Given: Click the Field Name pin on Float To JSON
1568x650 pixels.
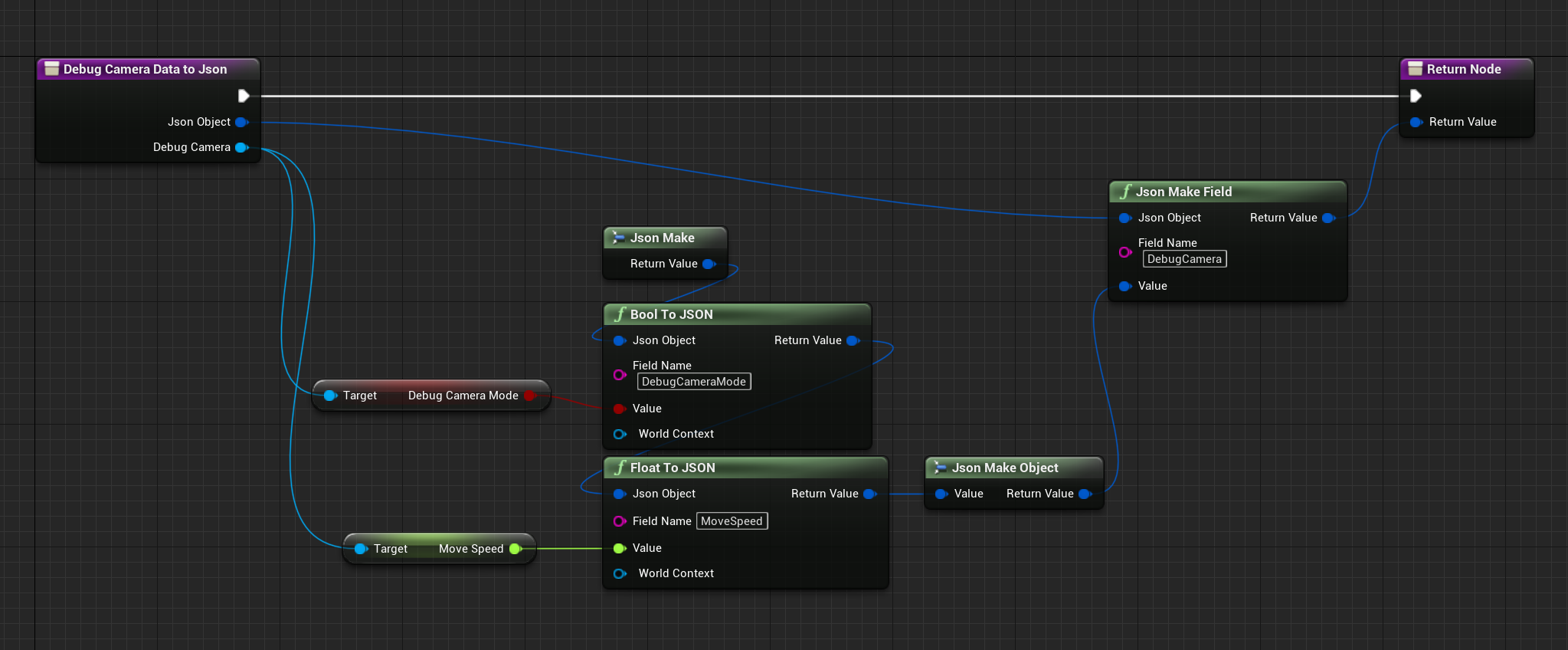Looking at the screenshot, I should [x=620, y=521].
